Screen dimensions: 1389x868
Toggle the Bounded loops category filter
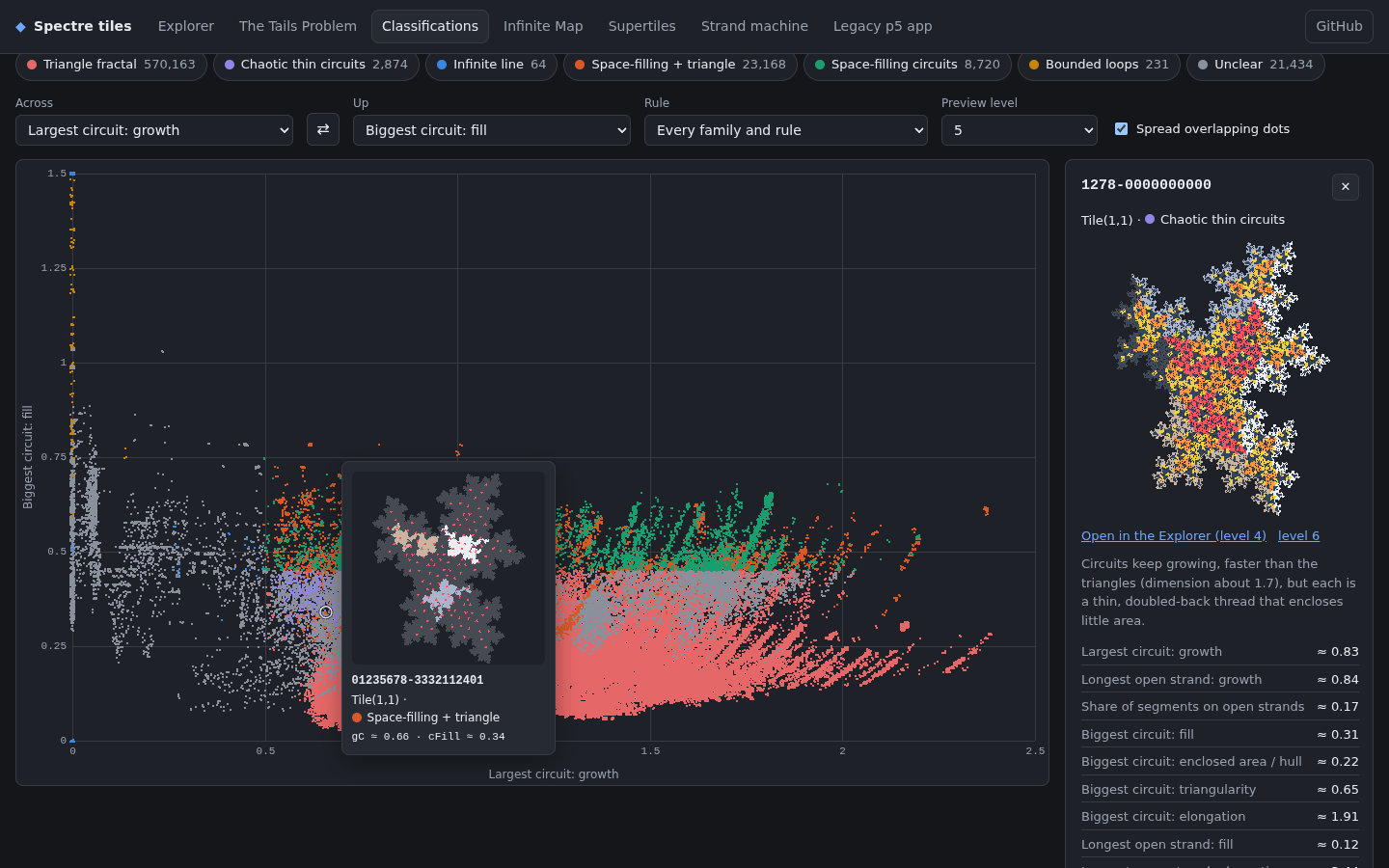pos(1099,65)
